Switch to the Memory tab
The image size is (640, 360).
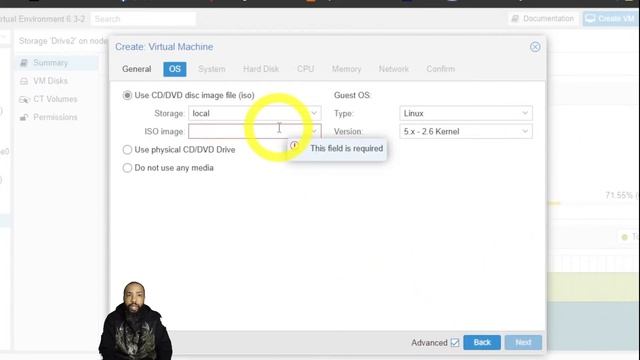pyautogui.click(x=346, y=69)
